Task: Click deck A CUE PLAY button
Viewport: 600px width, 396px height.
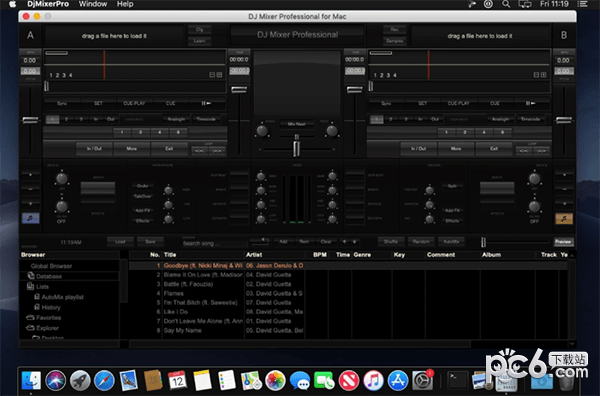Action: (134, 103)
